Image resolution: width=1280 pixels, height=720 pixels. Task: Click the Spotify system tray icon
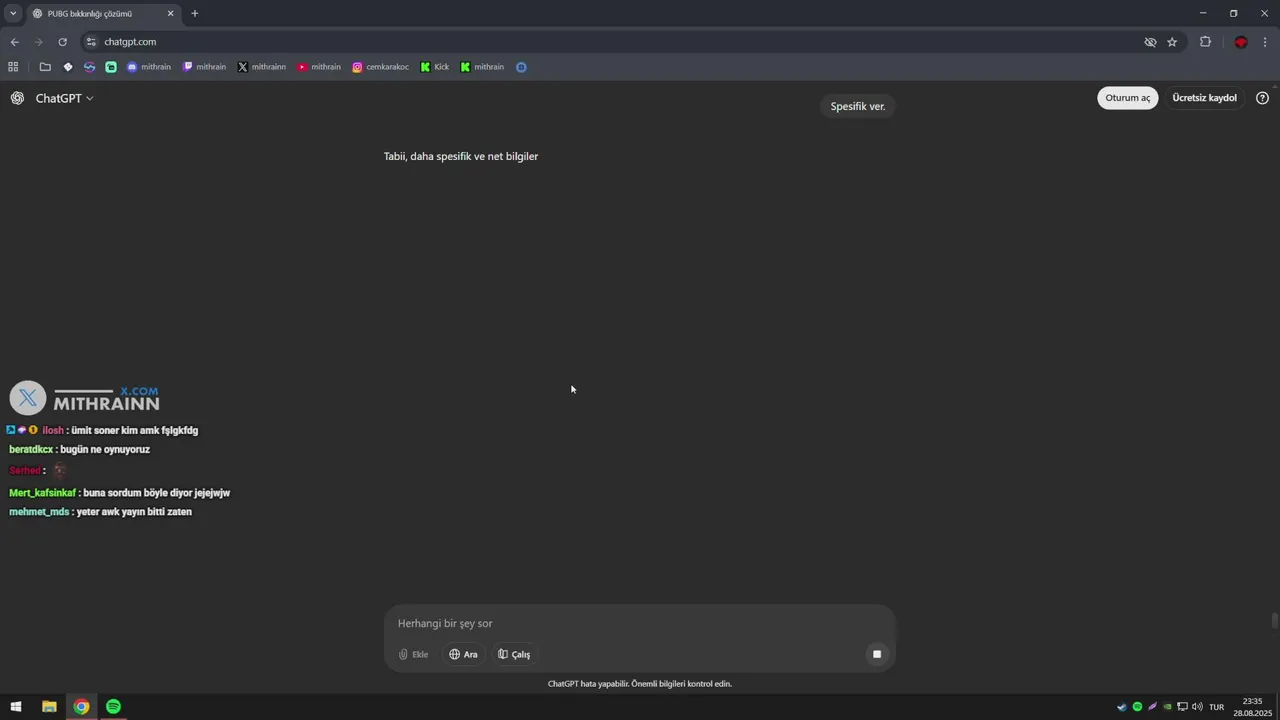point(1137,707)
